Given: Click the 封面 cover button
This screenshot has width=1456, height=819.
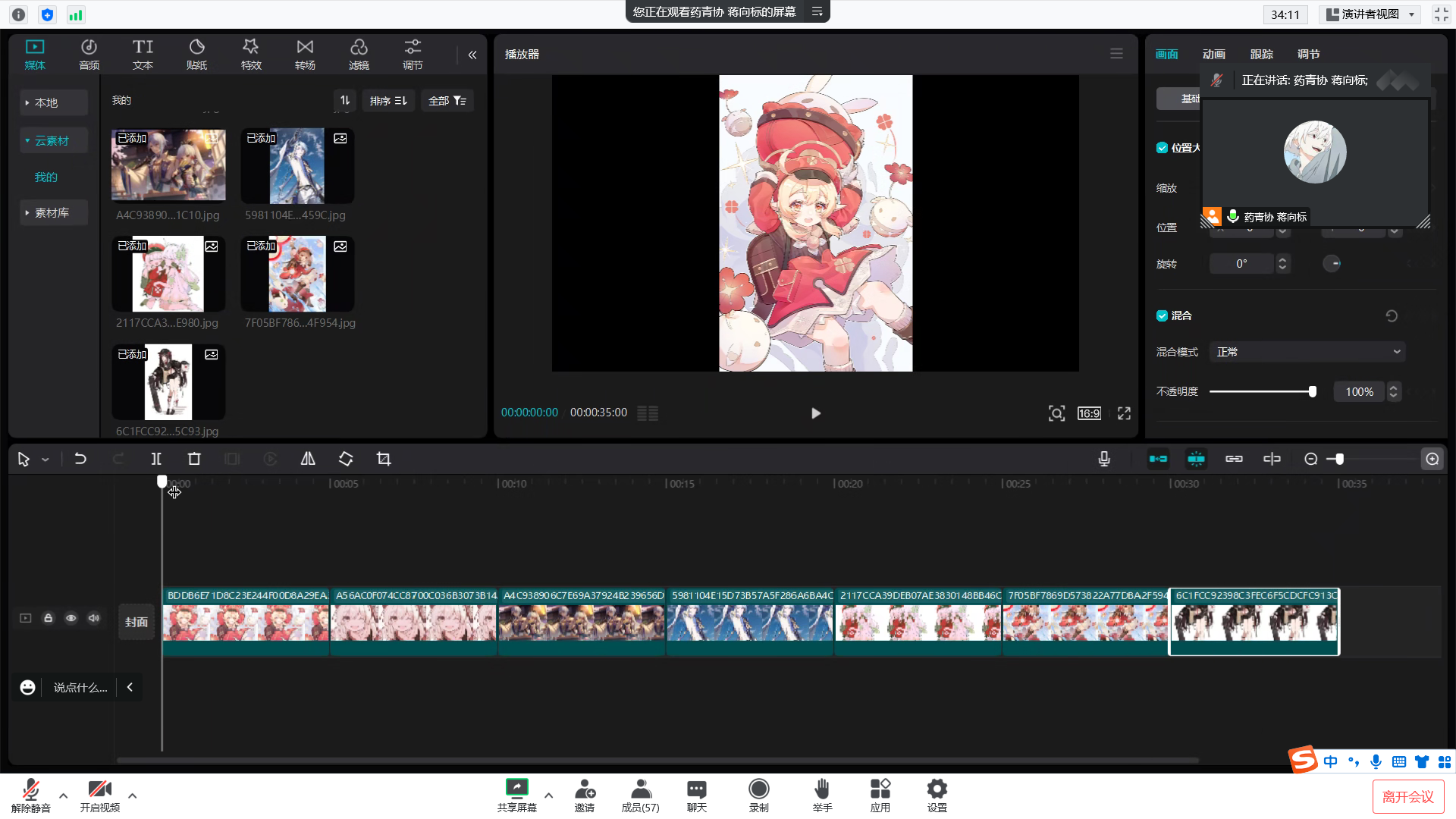Looking at the screenshot, I should 136,622.
